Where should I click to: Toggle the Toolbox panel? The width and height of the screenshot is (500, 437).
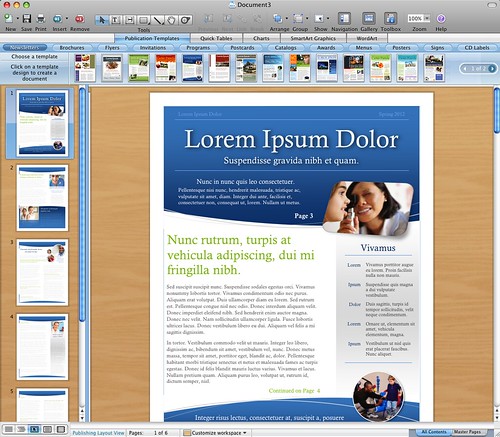click(390, 18)
